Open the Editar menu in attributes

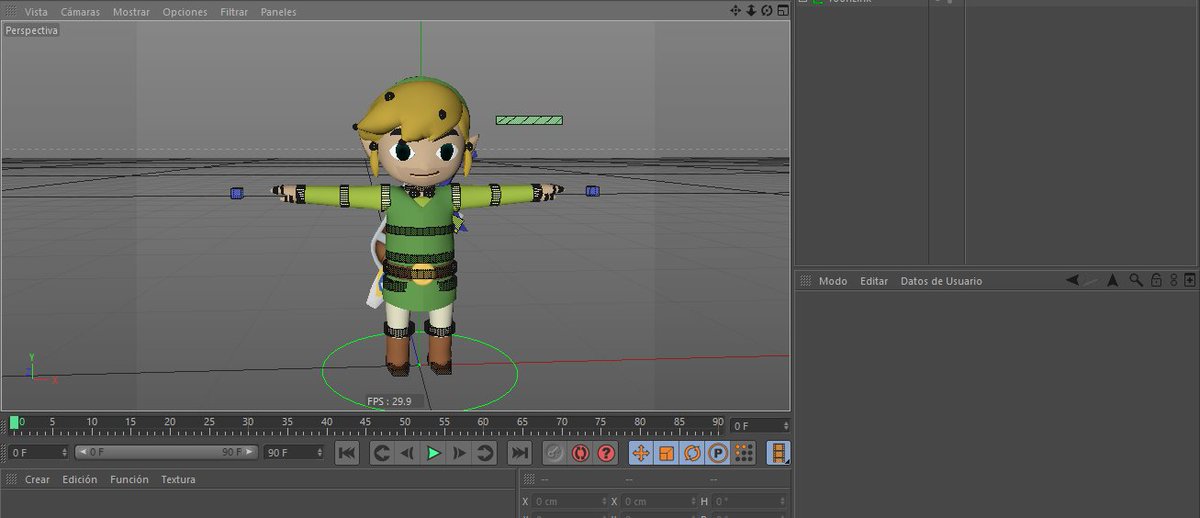[x=874, y=281]
